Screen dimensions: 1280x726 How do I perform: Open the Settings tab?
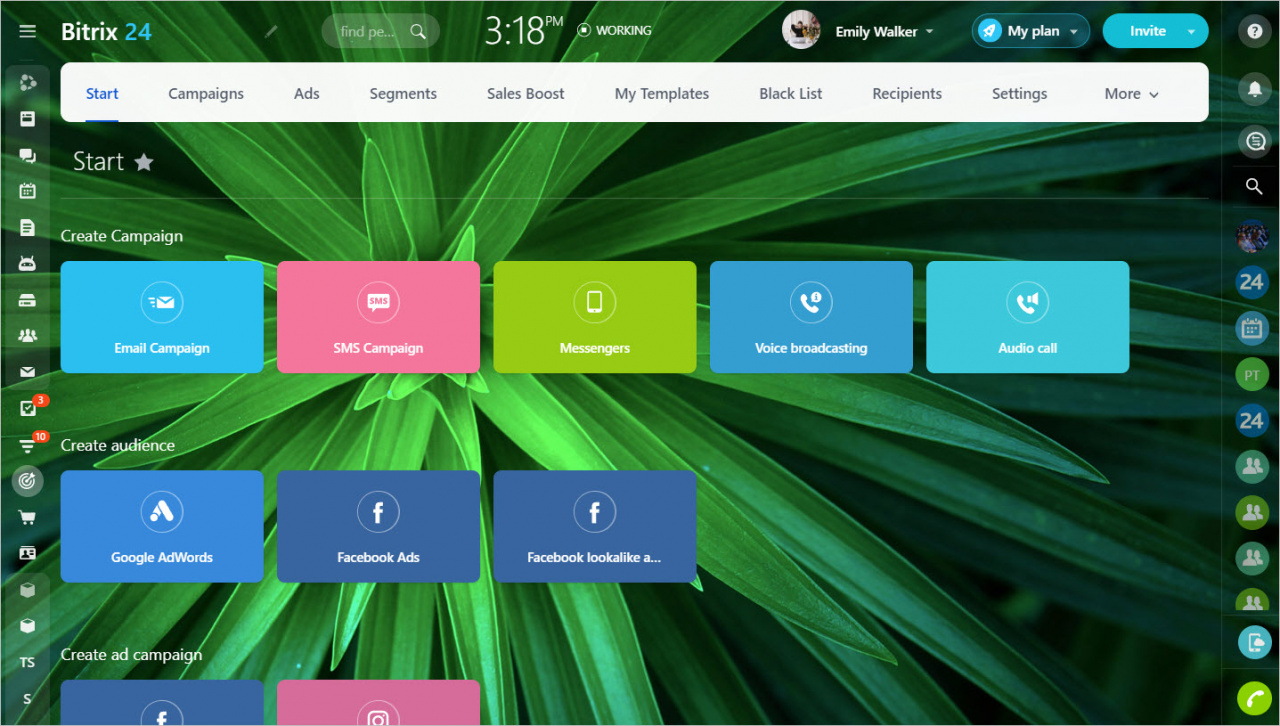pos(1020,93)
